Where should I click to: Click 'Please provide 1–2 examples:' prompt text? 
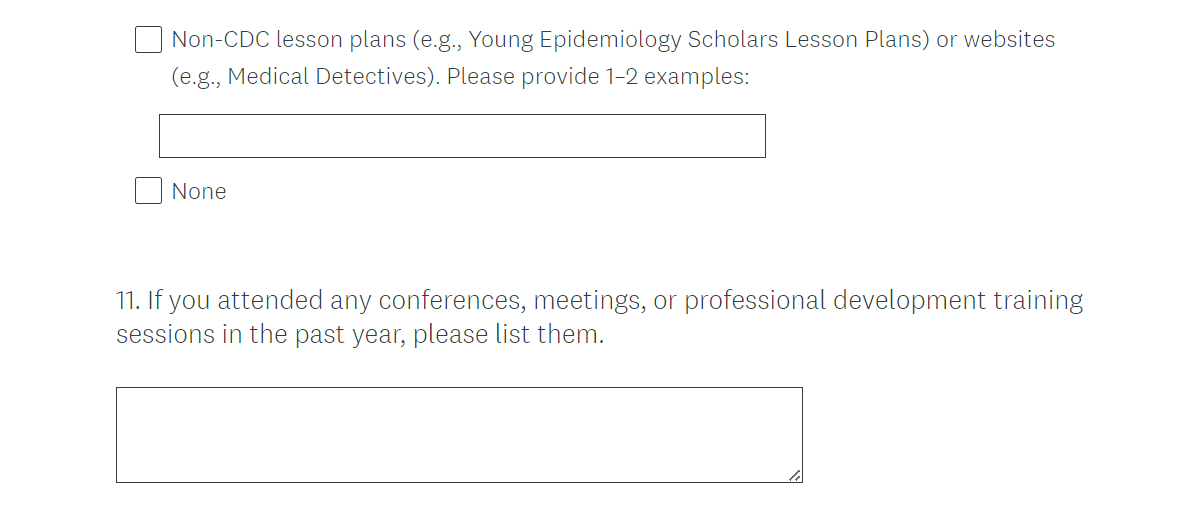597,76
